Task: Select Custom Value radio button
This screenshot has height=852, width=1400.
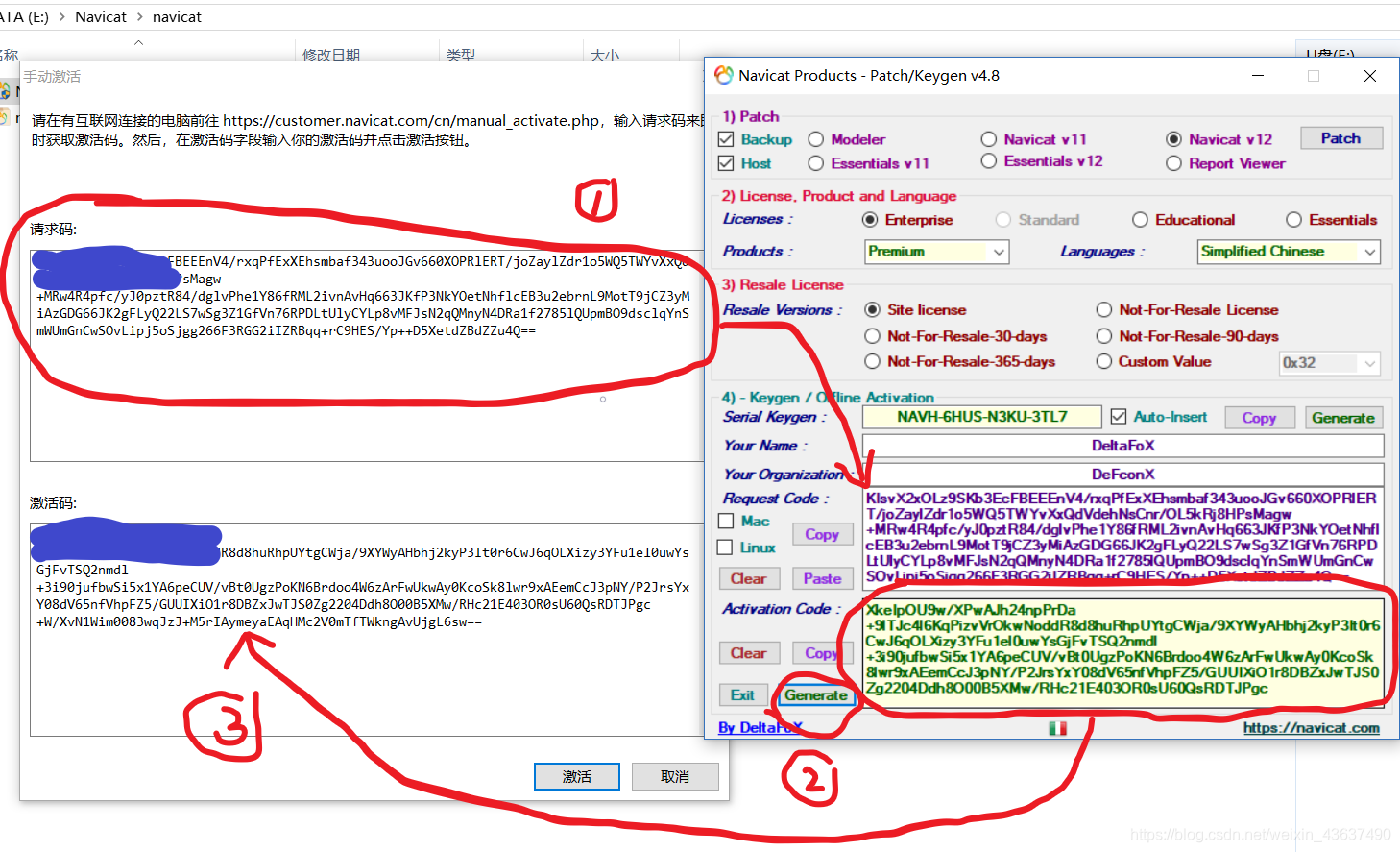Action: point(1104,361)
